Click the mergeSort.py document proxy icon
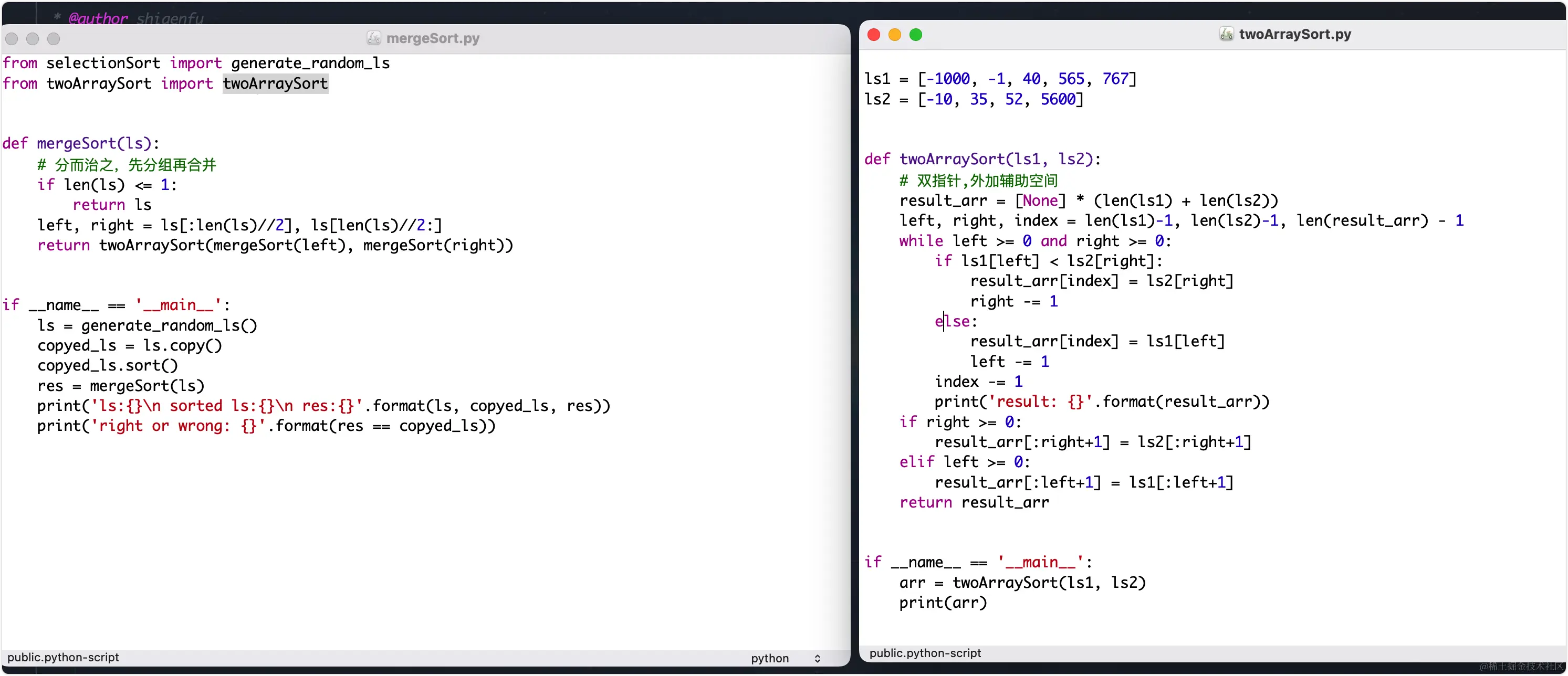 point(374,38)
